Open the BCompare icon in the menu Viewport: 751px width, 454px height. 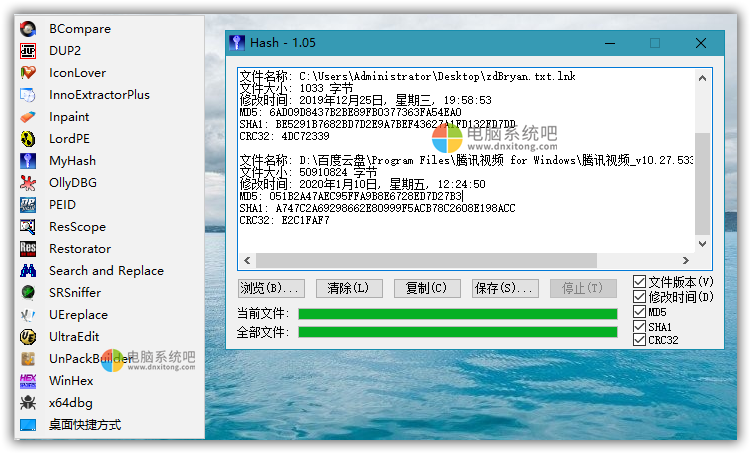tap(28, 29)
